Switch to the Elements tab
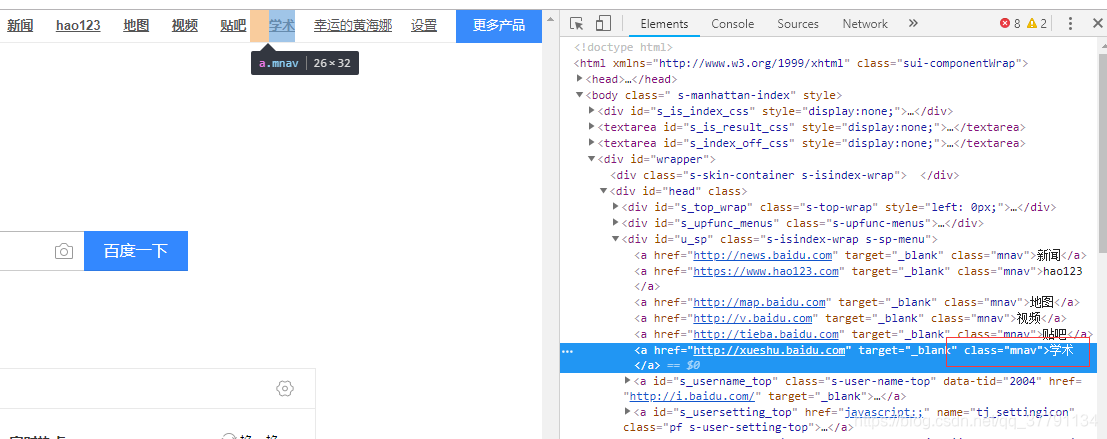1107x439 pixels. [x=664, y=23]
